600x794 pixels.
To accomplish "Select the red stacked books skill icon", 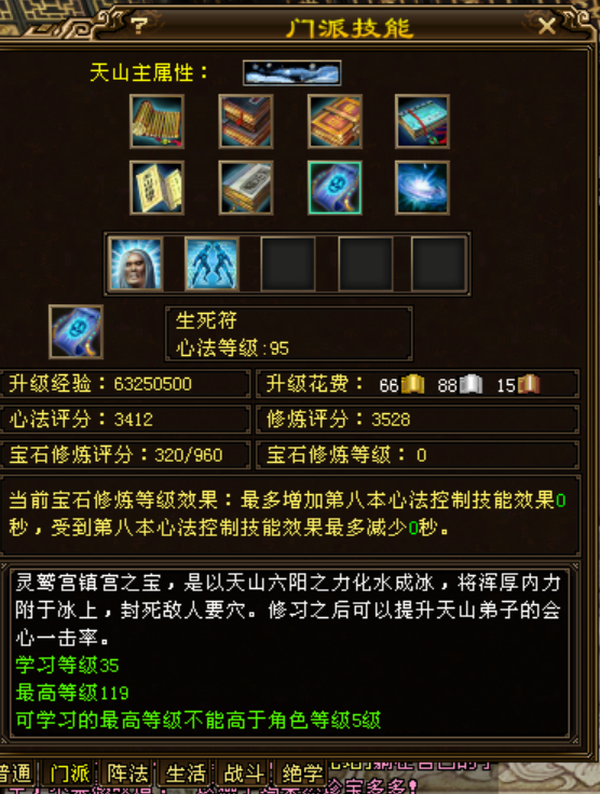I will pyautogui.click(x=246, y=122).
